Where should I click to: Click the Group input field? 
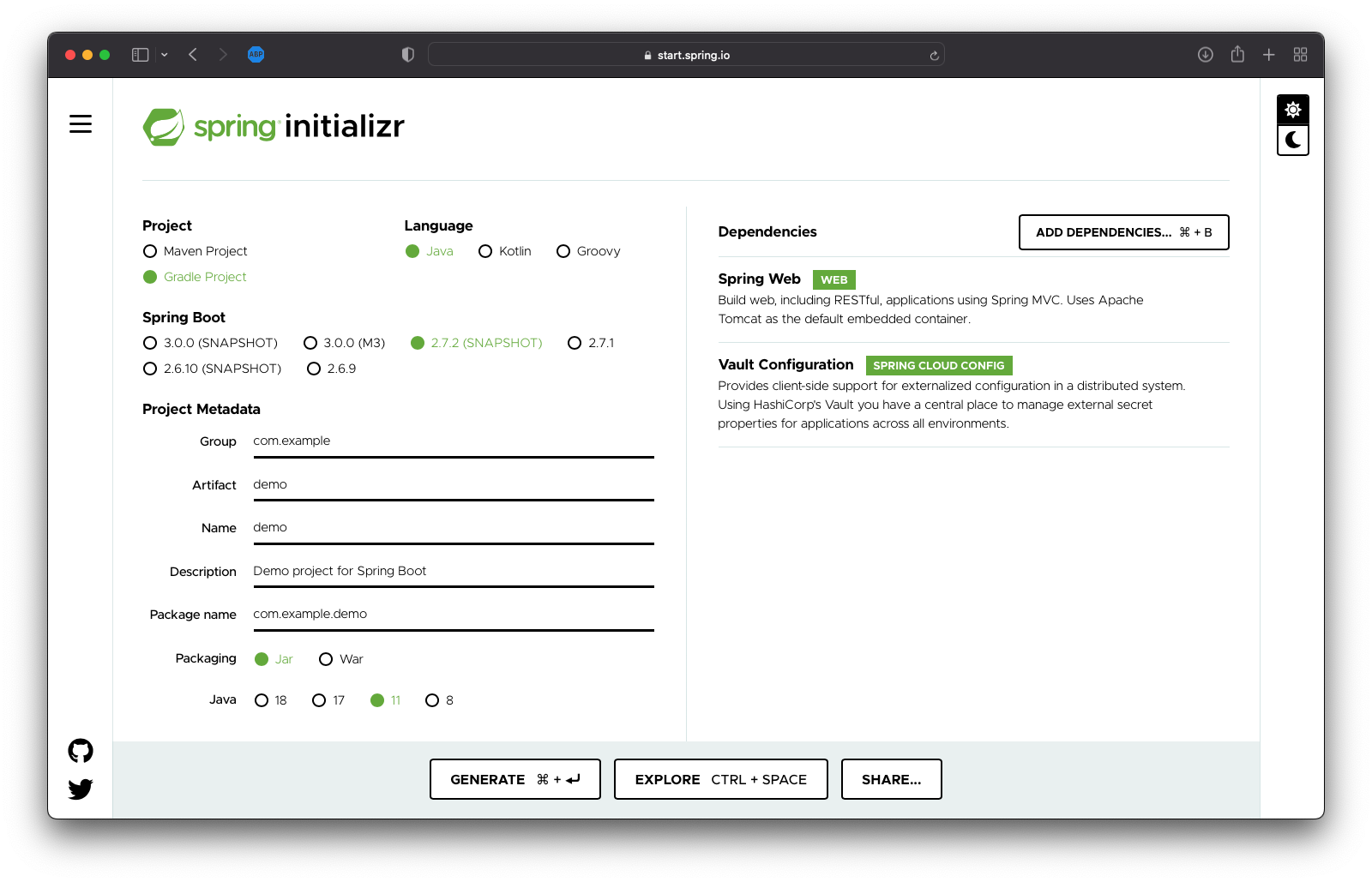click(454, 441)
